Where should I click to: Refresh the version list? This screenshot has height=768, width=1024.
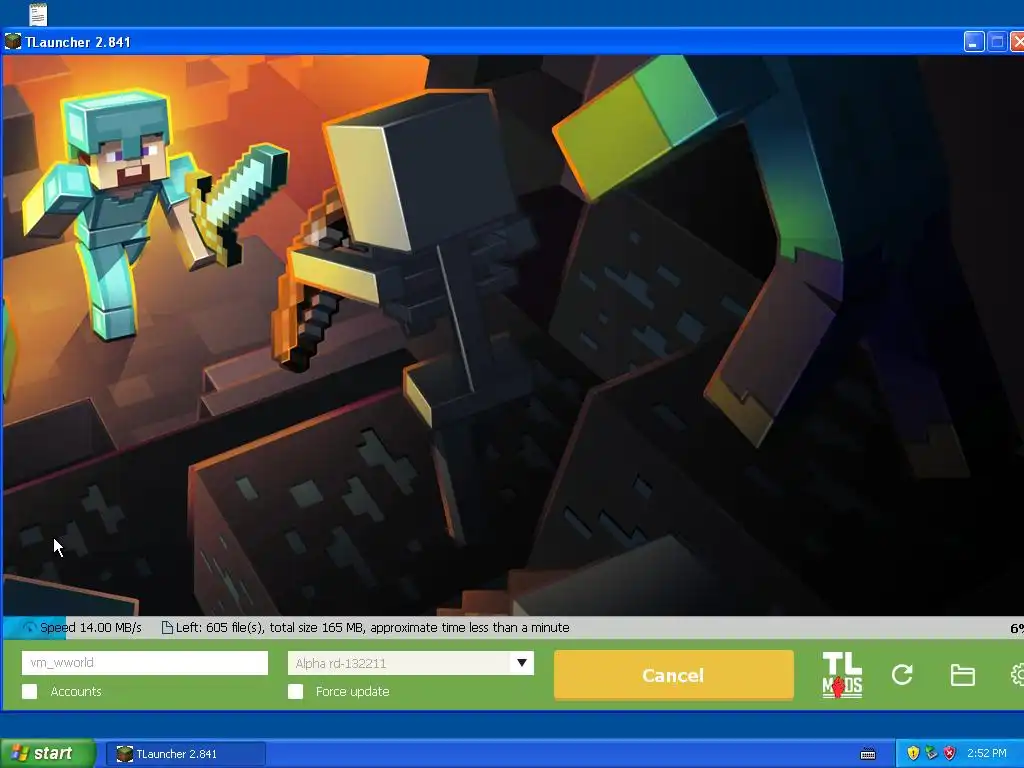coord(902,675)
